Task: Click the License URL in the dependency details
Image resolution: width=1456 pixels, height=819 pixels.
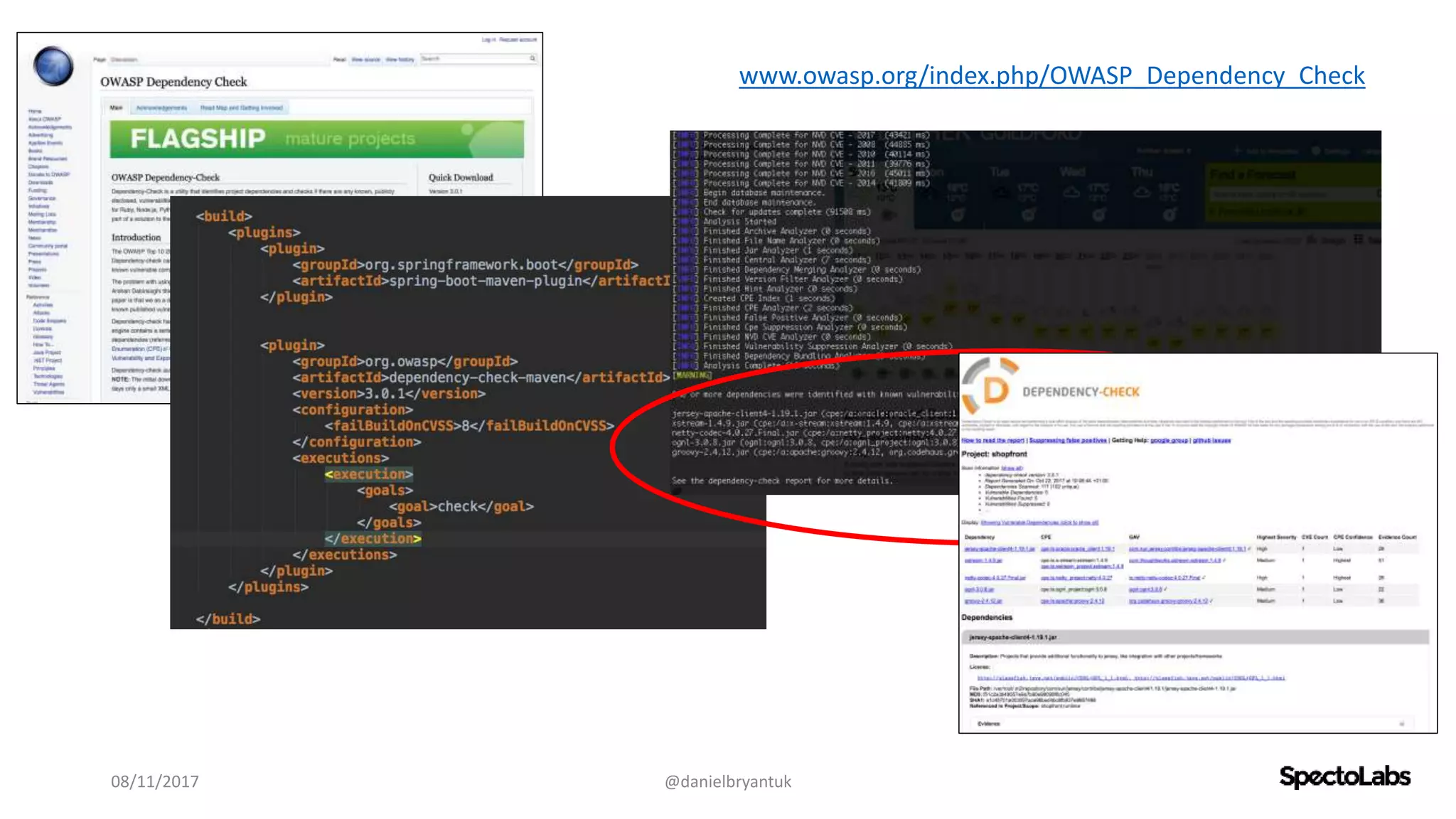Action: (1130, 678)
